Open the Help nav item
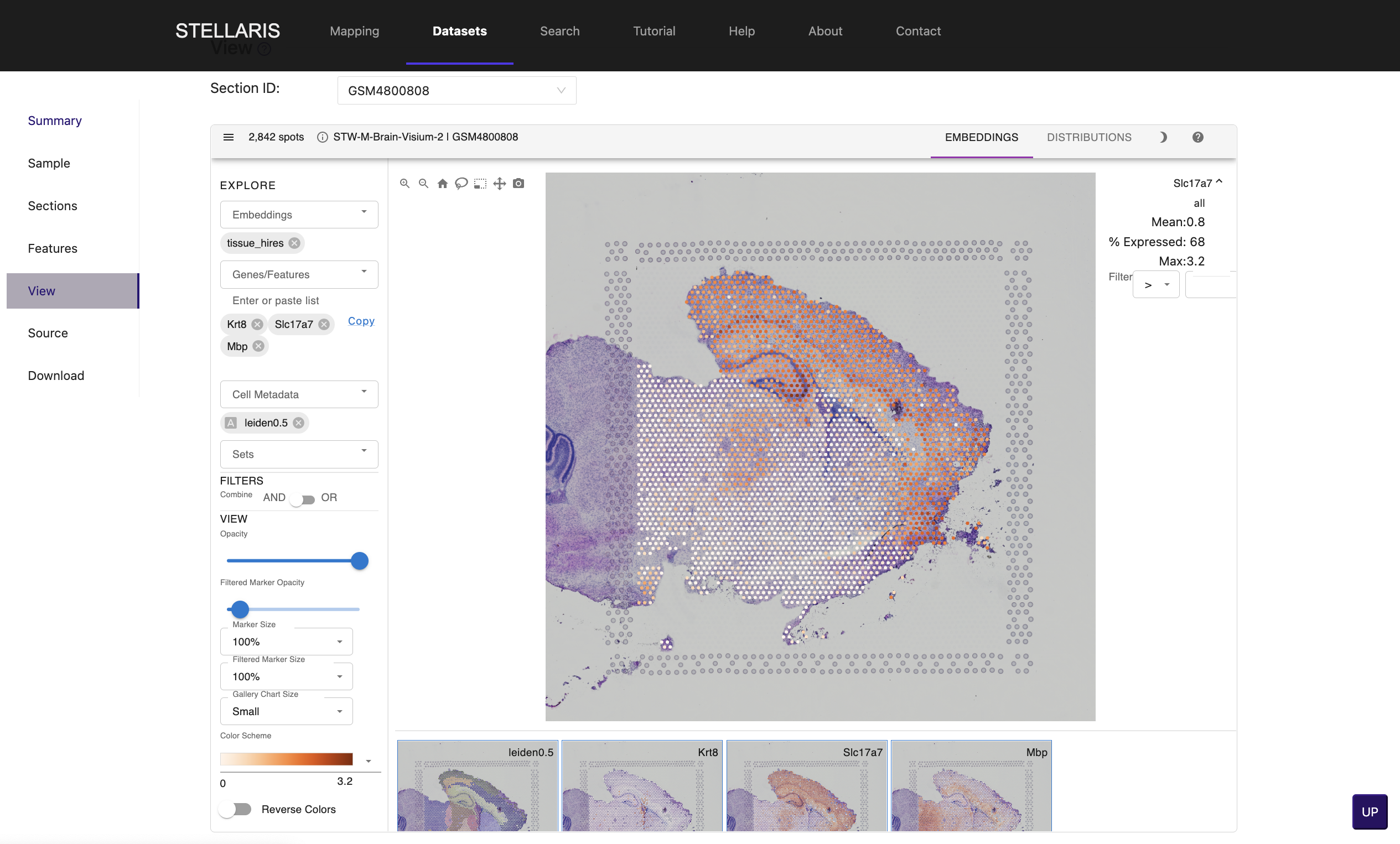Image resolution: width=1400 pixels, height=844 pixels. point(742,30)
